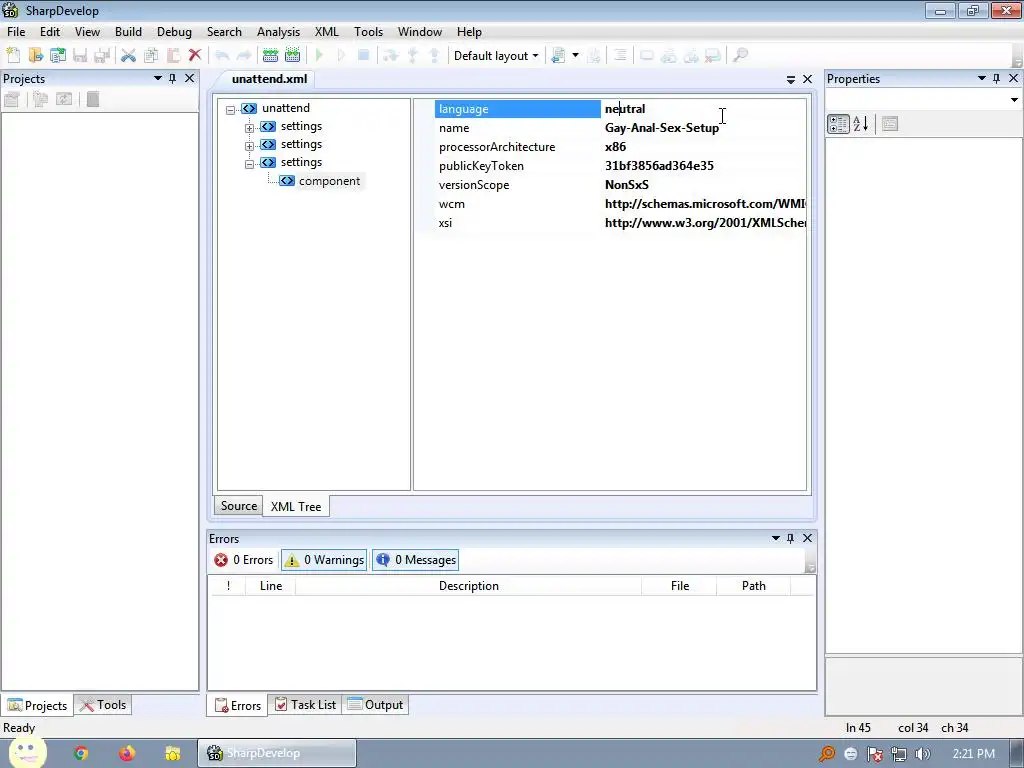This screenshot has height=768, width=1024.
Task: Open Firefox from the taskbar
Action: coord(127,753)
